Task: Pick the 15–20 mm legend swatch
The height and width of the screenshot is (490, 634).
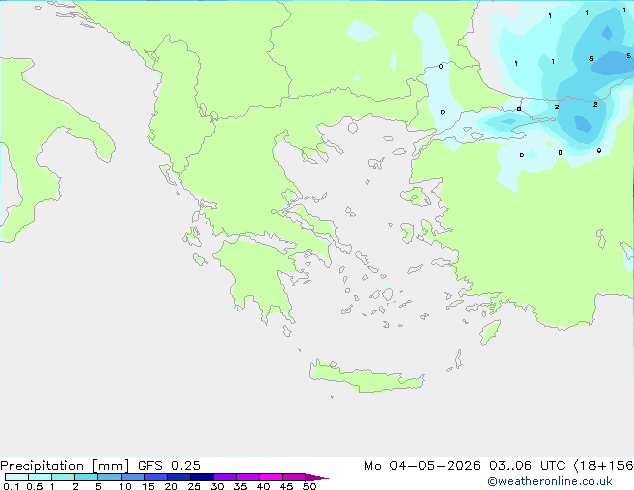Action: pyautogui.click(x=155, y=477)
